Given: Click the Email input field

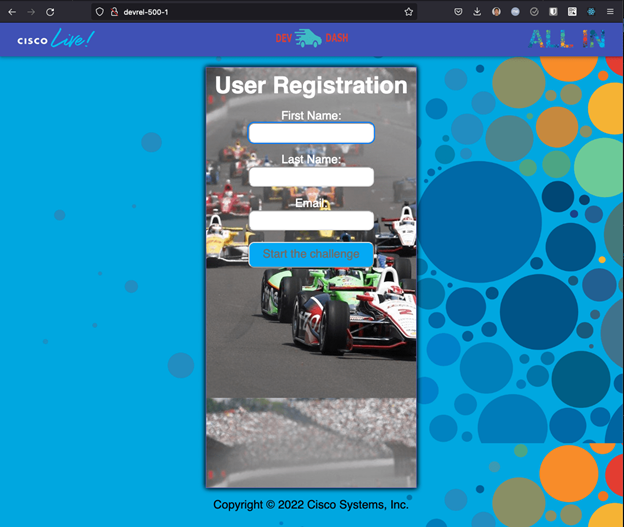Looking at the screenshot, I should 311,221.
